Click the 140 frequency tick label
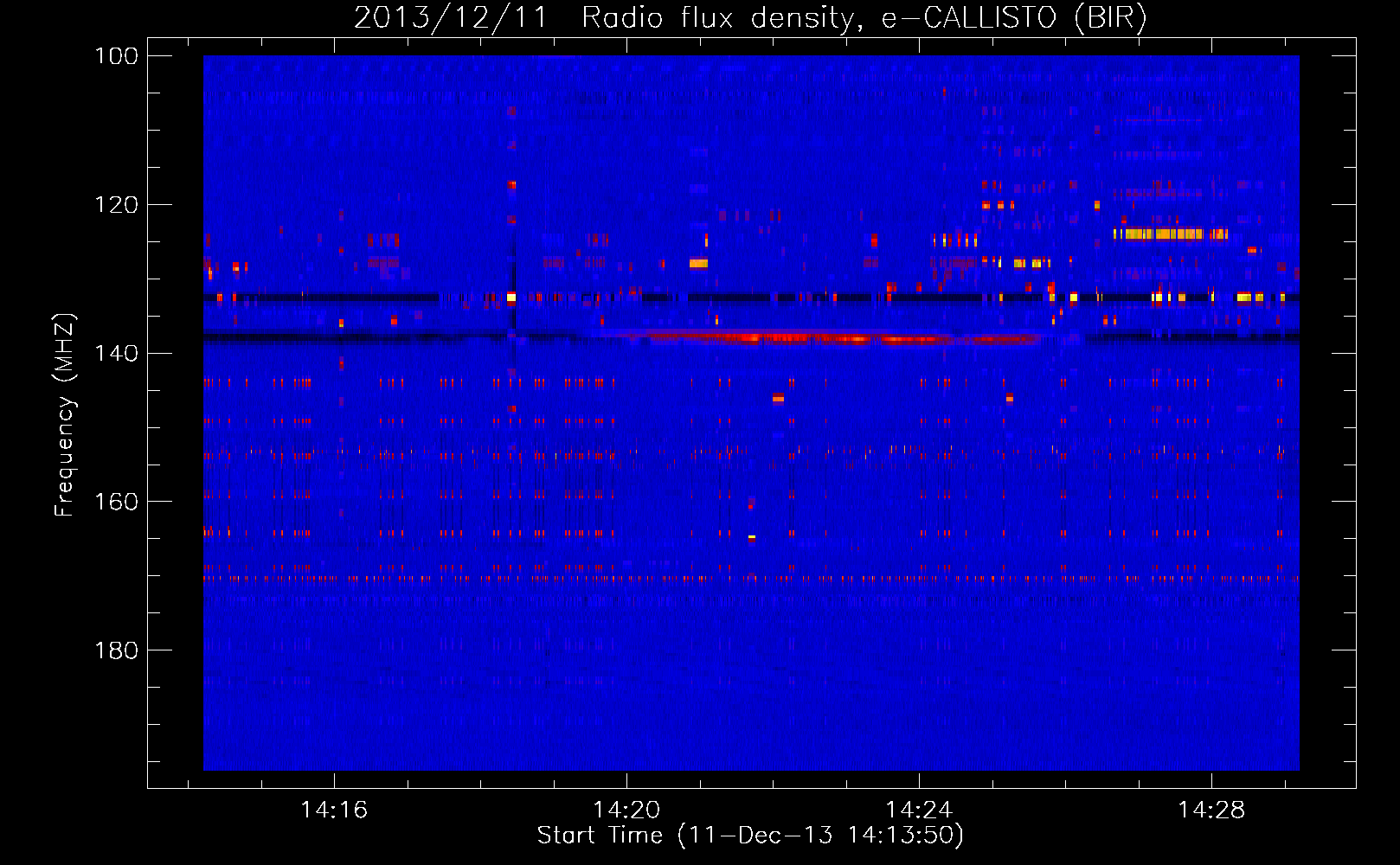This screenshot has width=1400, height=865. 117,353
